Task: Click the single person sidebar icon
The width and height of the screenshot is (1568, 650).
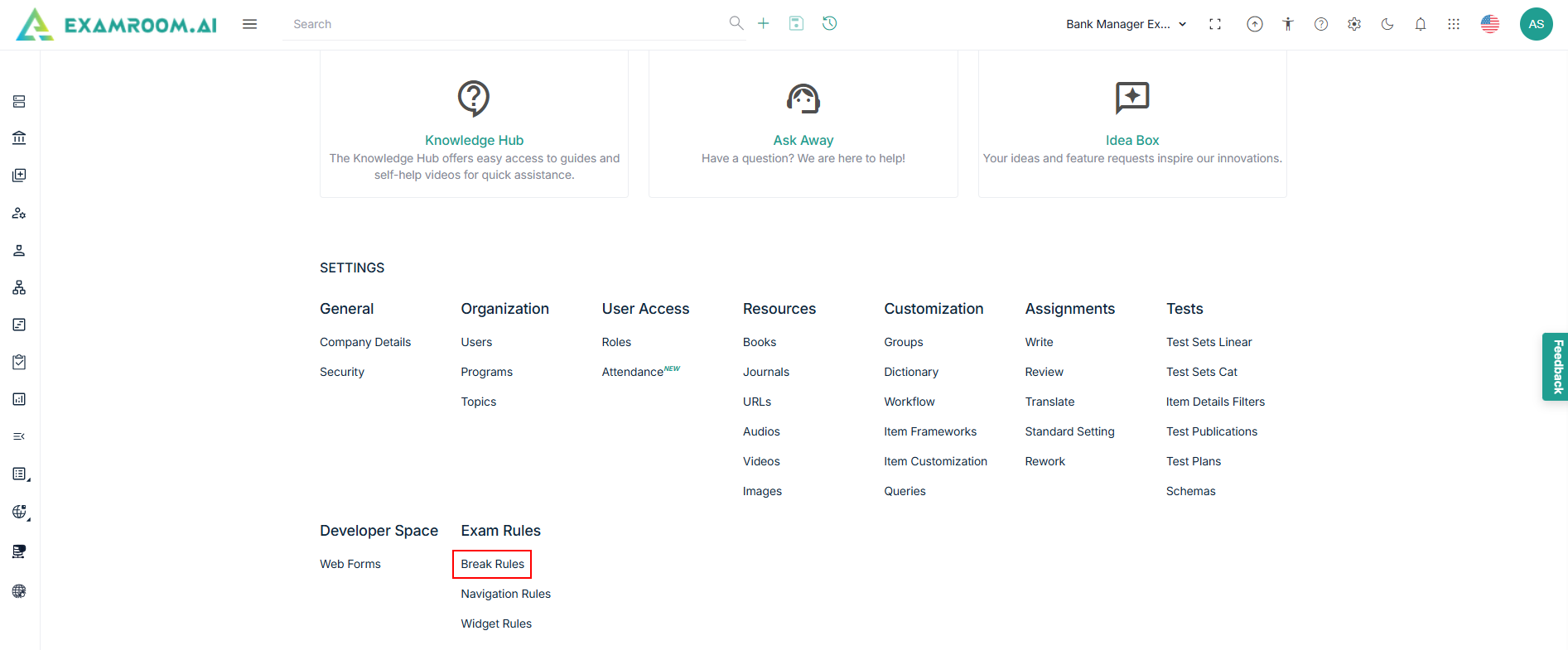Action: pyautogui.click(x=19, y=250)
